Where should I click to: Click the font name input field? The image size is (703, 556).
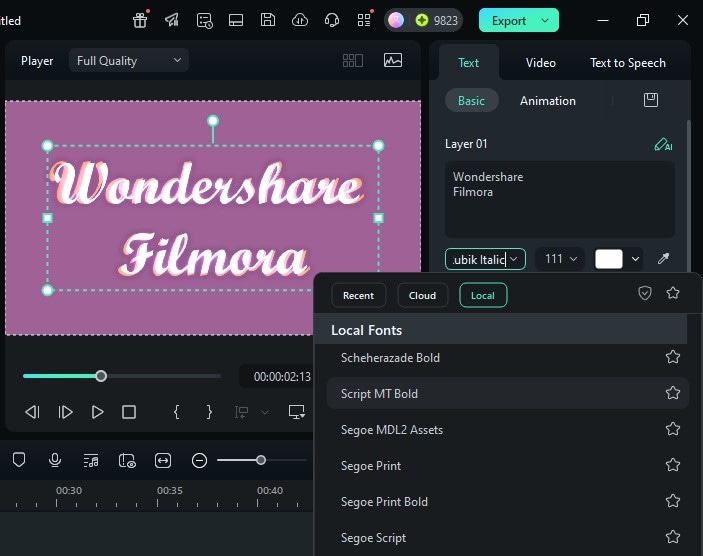click(x=478, y=259)
